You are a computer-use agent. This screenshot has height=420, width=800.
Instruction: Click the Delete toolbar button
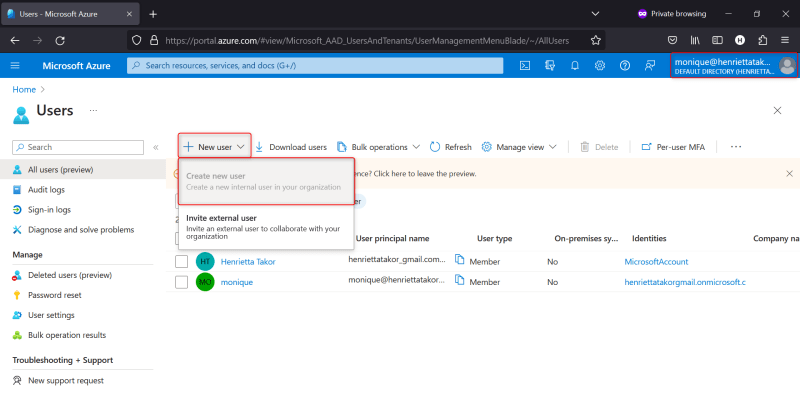tap(599, 147)
